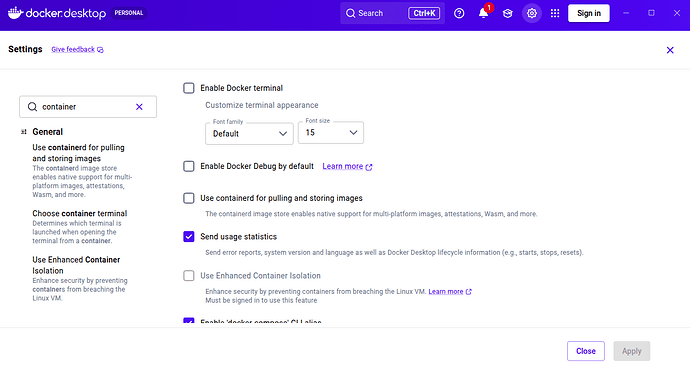
Task: Check Use containerd for pulling and storing images
Action: point(189,198)
